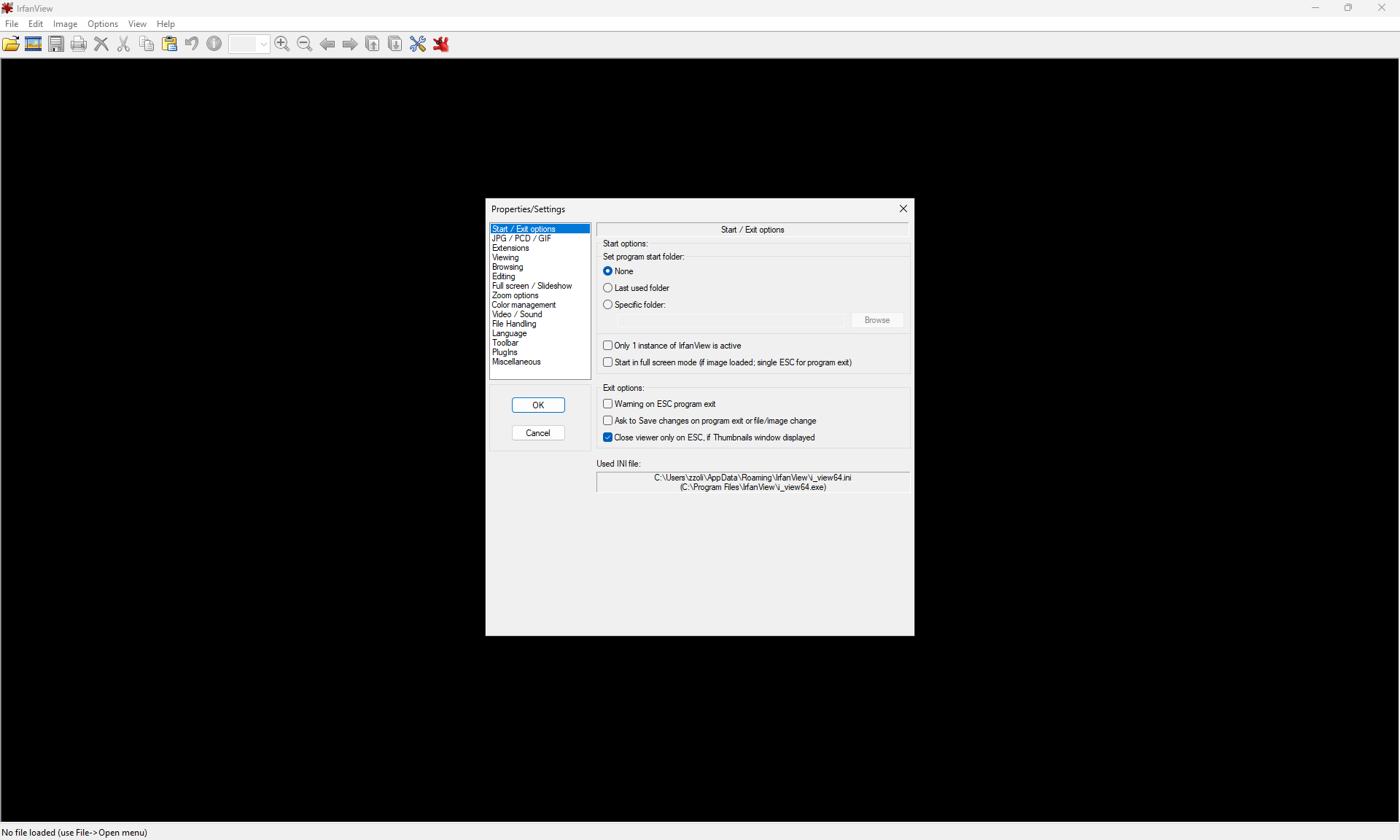The height and width of the screenshot is (840, 1400).
Task: Select the Miscellaneous settings category
Action: (x=540, y=362)
